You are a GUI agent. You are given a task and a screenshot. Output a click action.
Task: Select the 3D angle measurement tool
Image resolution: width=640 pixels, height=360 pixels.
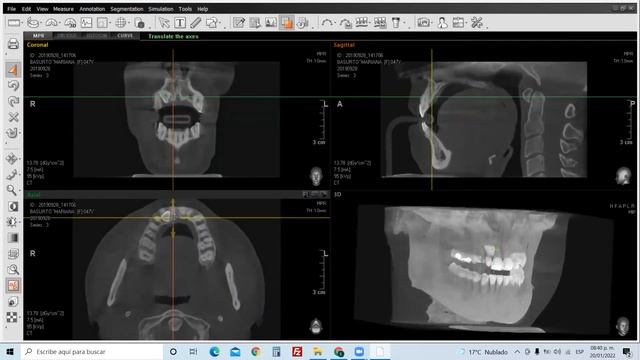[x=70, y=23]
